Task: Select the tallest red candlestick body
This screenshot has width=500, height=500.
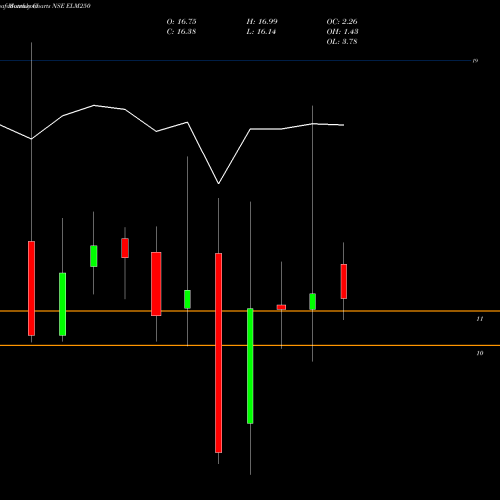Action: (x=218, y=353)
